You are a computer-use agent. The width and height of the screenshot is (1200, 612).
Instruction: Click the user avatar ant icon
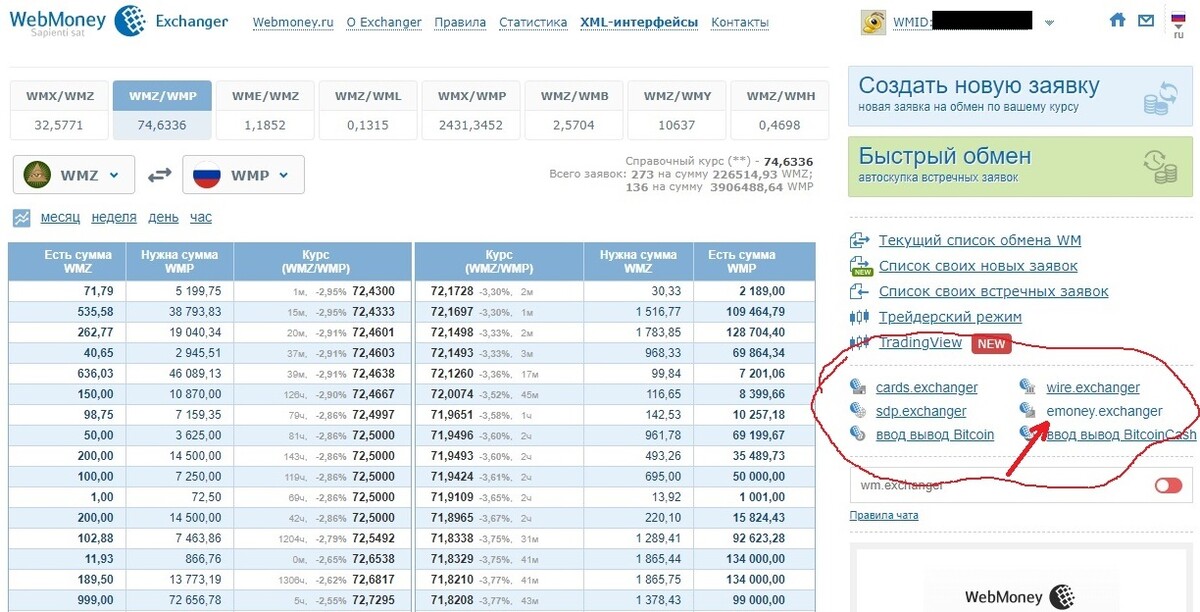(x=874, y=22)
